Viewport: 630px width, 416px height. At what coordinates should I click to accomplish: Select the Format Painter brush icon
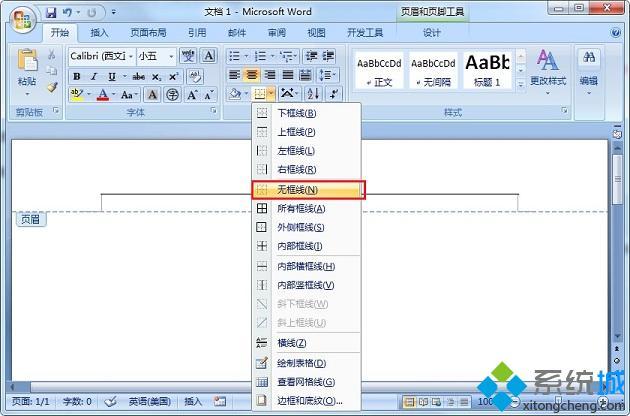52,88
